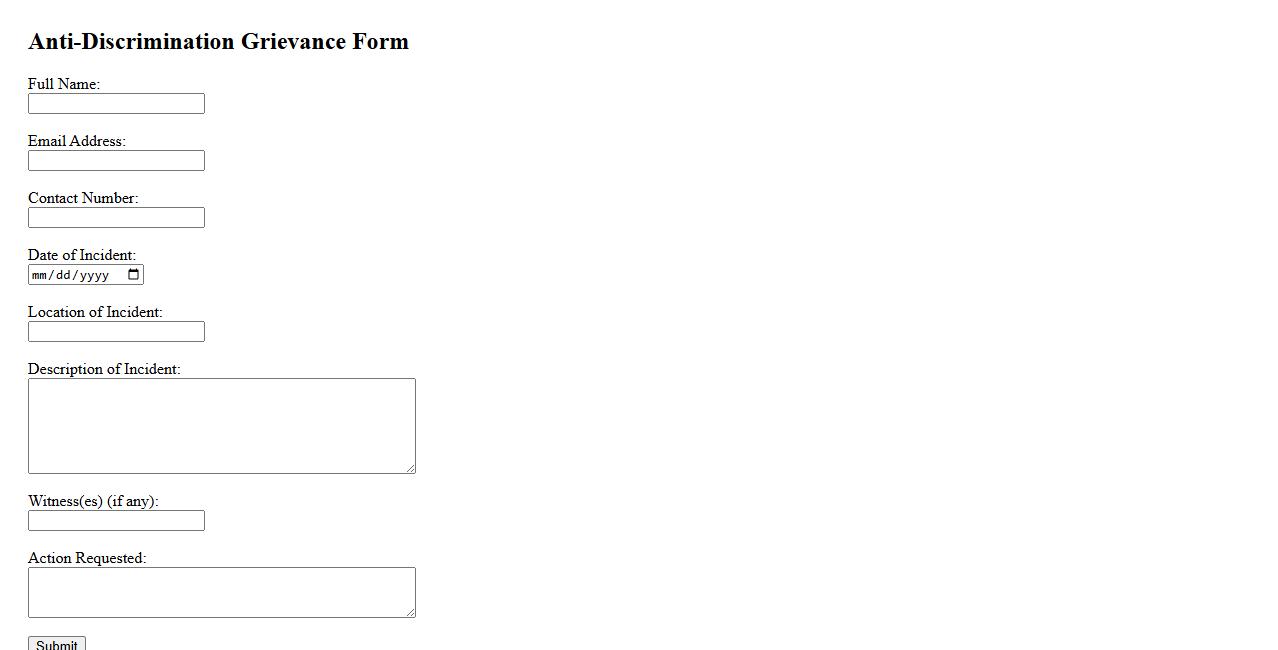Screen dimensions: 1278x650
Task: Select the year segment of the date field
Action: tap(94, 275)
